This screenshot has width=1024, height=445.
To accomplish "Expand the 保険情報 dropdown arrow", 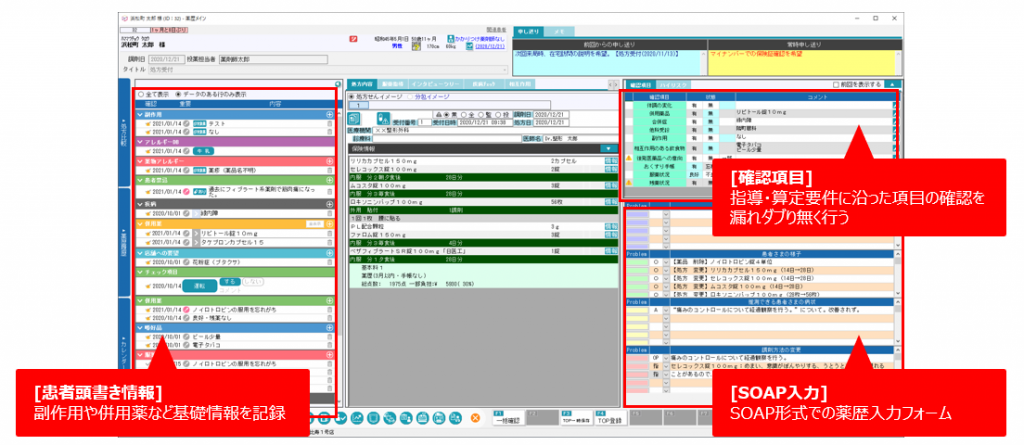I will (x=609, y=148).
